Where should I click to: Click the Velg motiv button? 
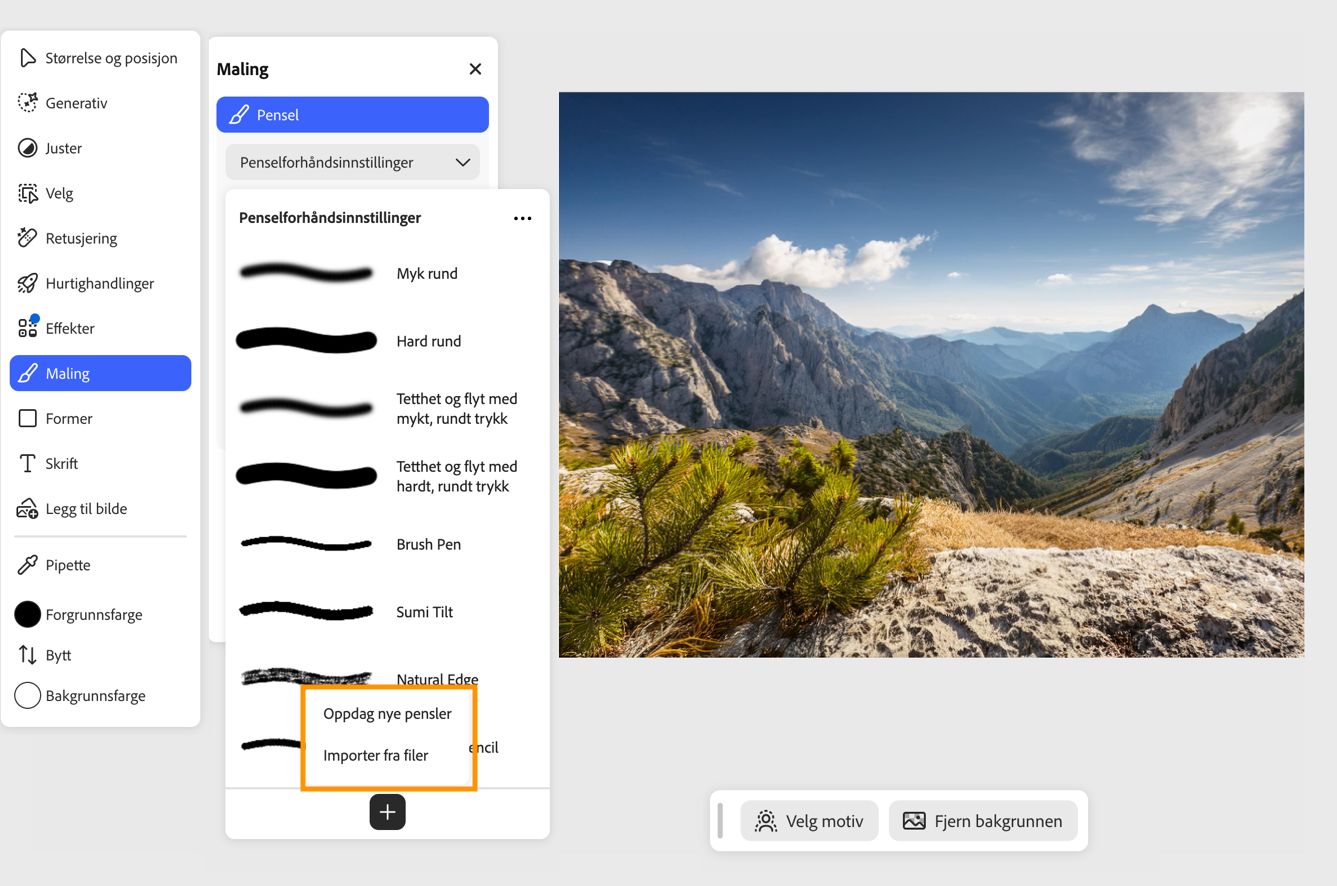coord(809,820)
